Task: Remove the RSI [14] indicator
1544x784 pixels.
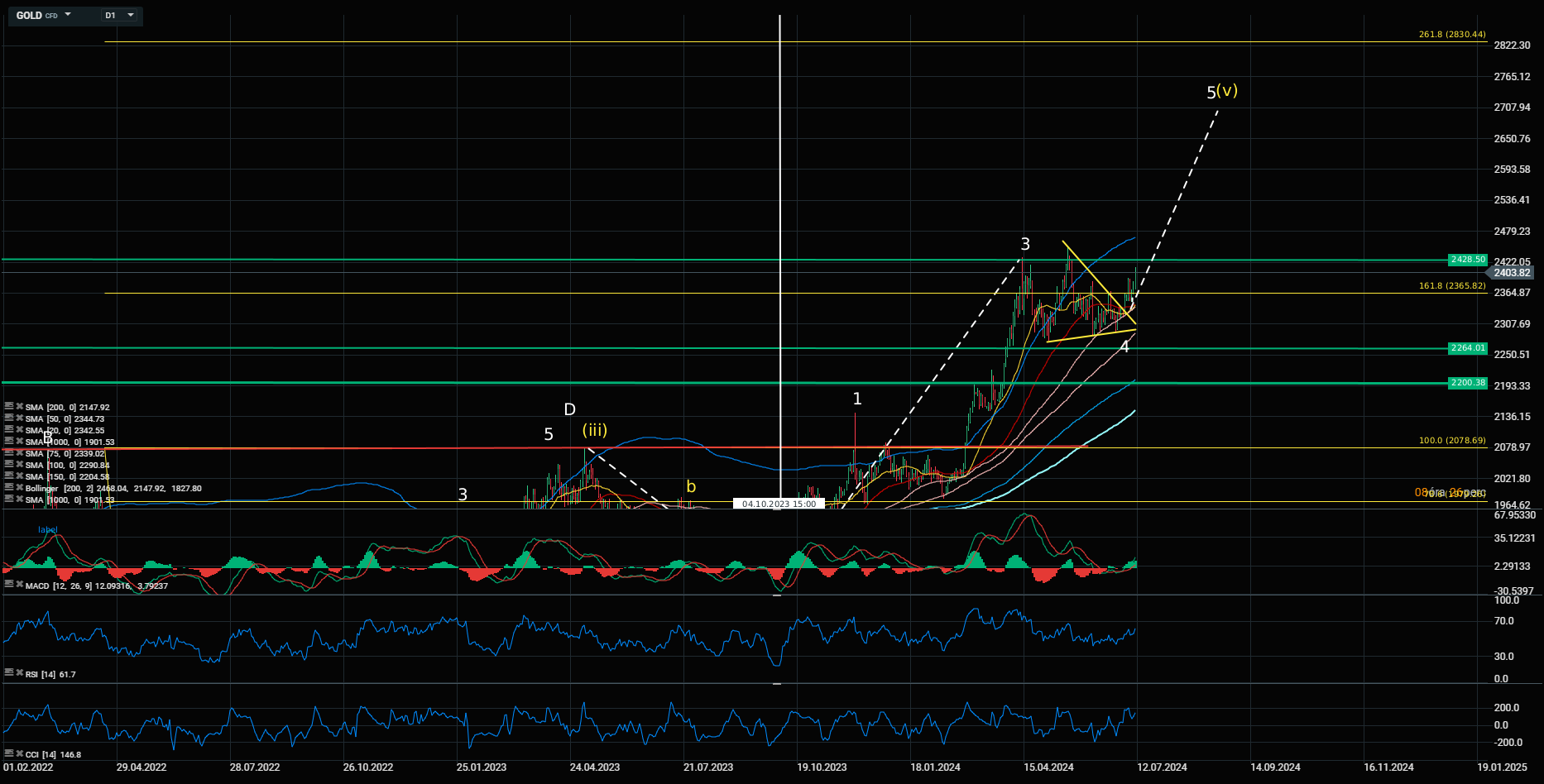Action: 18,673
